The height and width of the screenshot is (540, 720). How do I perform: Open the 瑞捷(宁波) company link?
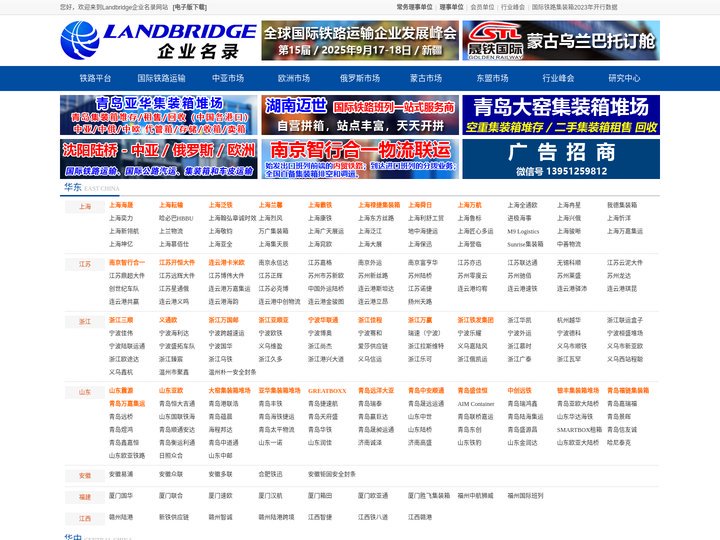click(x=424, y=333)
